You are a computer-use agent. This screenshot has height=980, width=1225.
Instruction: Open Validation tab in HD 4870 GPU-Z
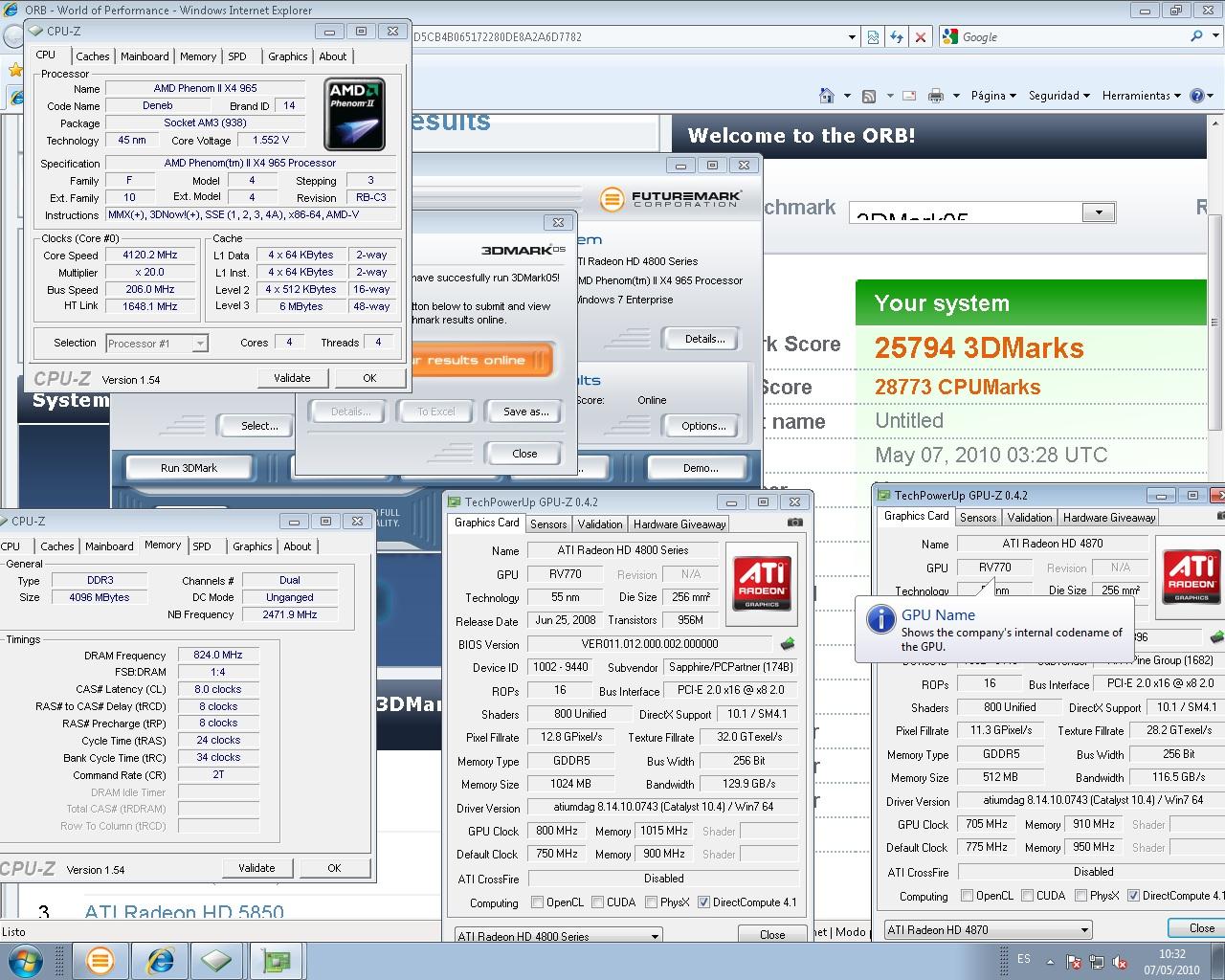point(1030,517)
